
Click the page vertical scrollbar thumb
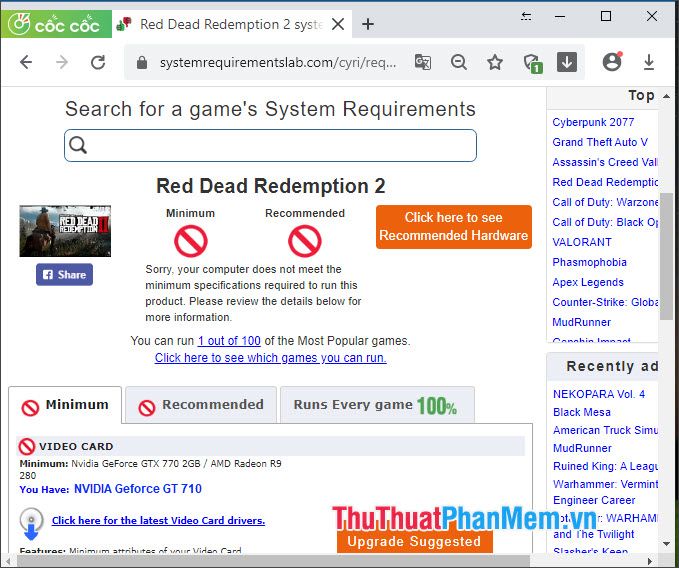[666, 256]
